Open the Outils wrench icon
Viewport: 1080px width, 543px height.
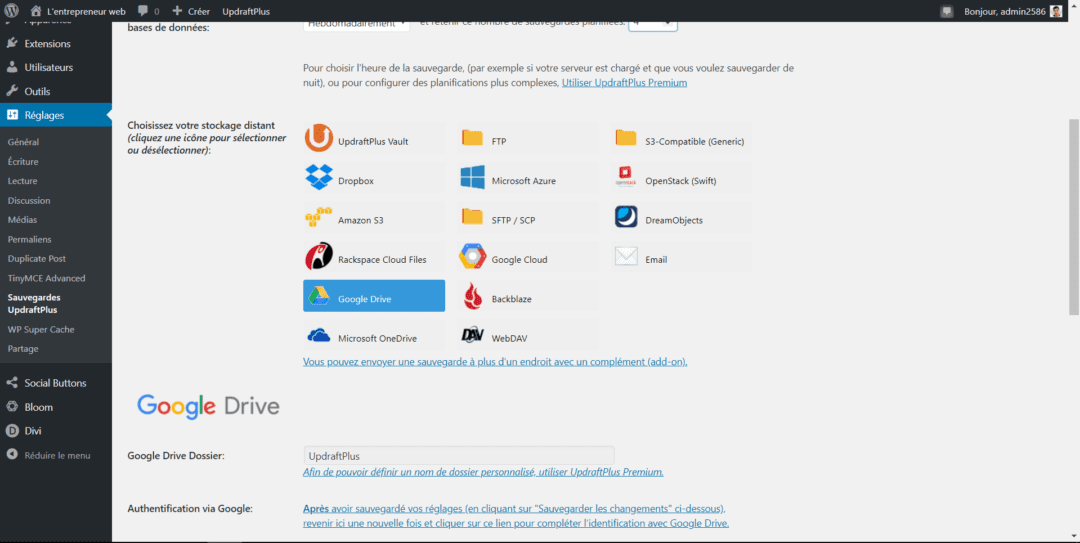12,91
